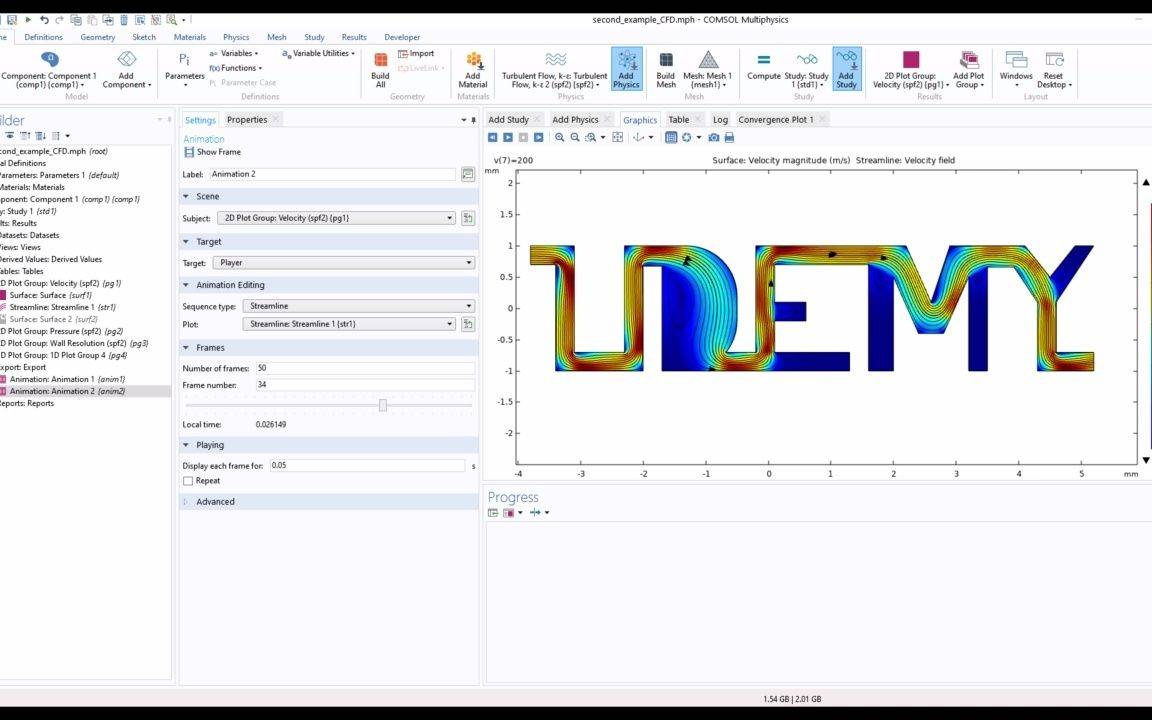Screen dimensions: 1152x720
Task: Open the Windows layout menu
Action: coord(1016,69)
